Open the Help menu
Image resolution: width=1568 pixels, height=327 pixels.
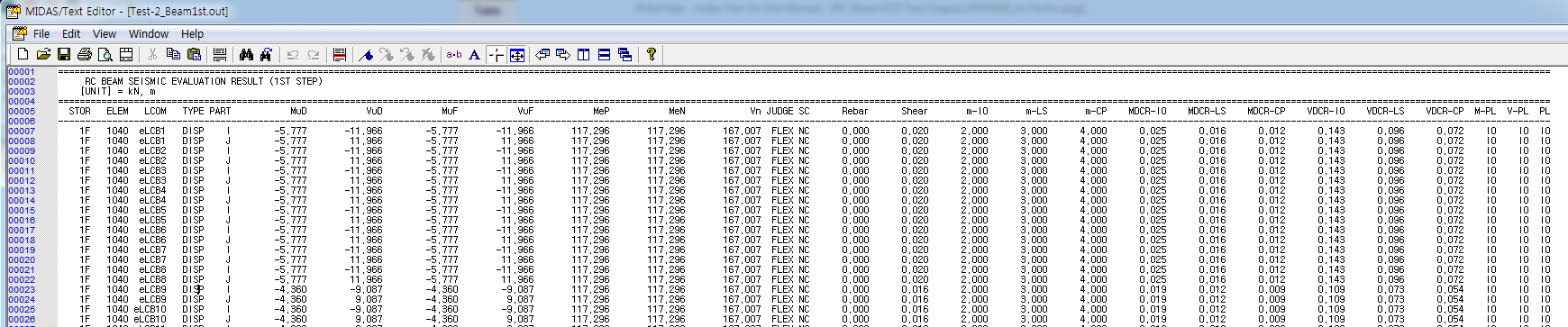point(192,33)
